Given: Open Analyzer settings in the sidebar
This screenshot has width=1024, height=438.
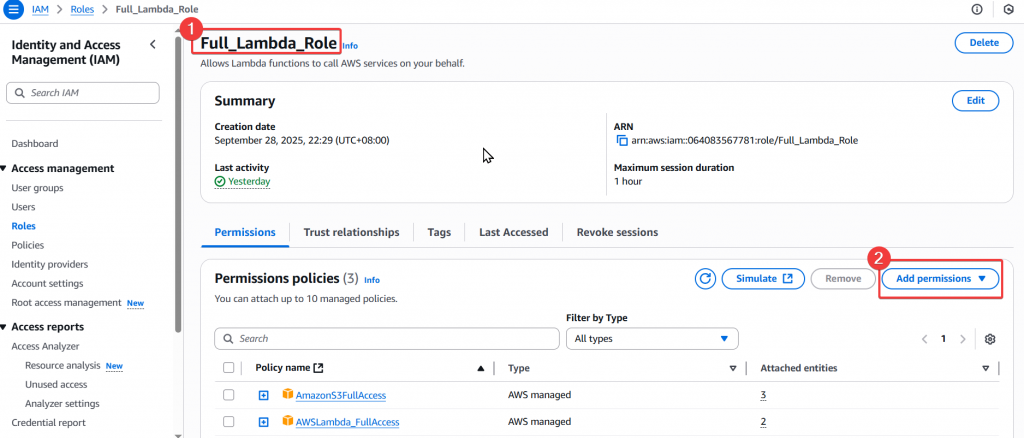Looking at the screenshot, I should coord(62,404).
